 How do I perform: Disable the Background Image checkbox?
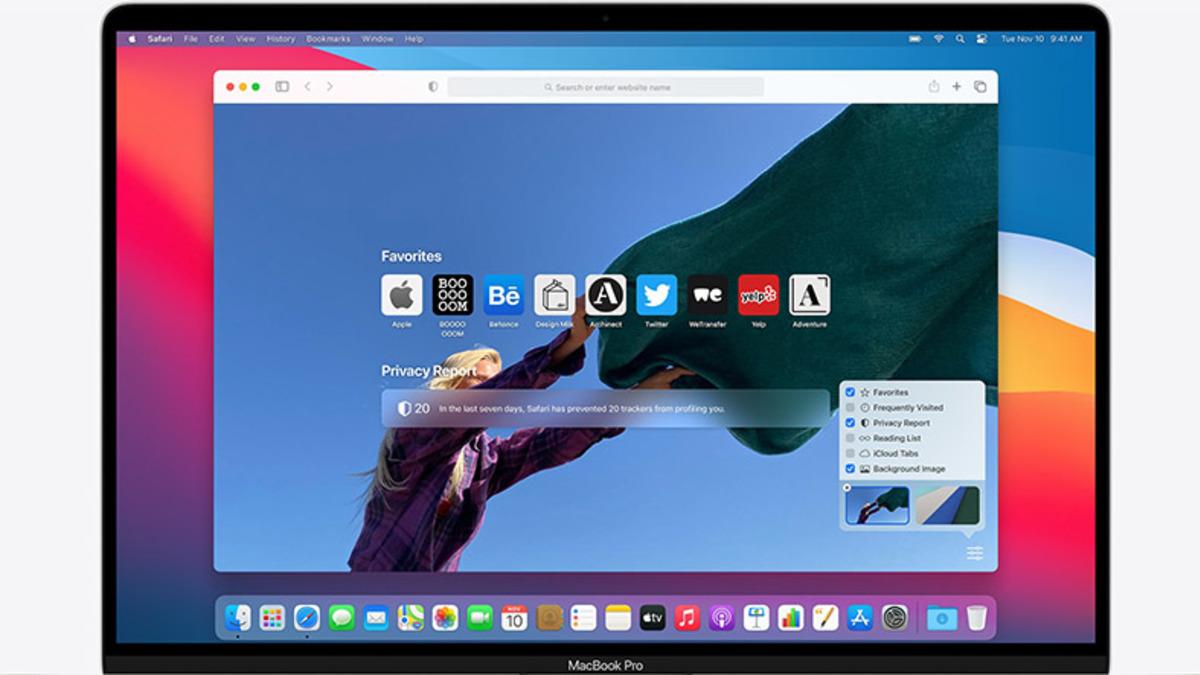point(850,469)
